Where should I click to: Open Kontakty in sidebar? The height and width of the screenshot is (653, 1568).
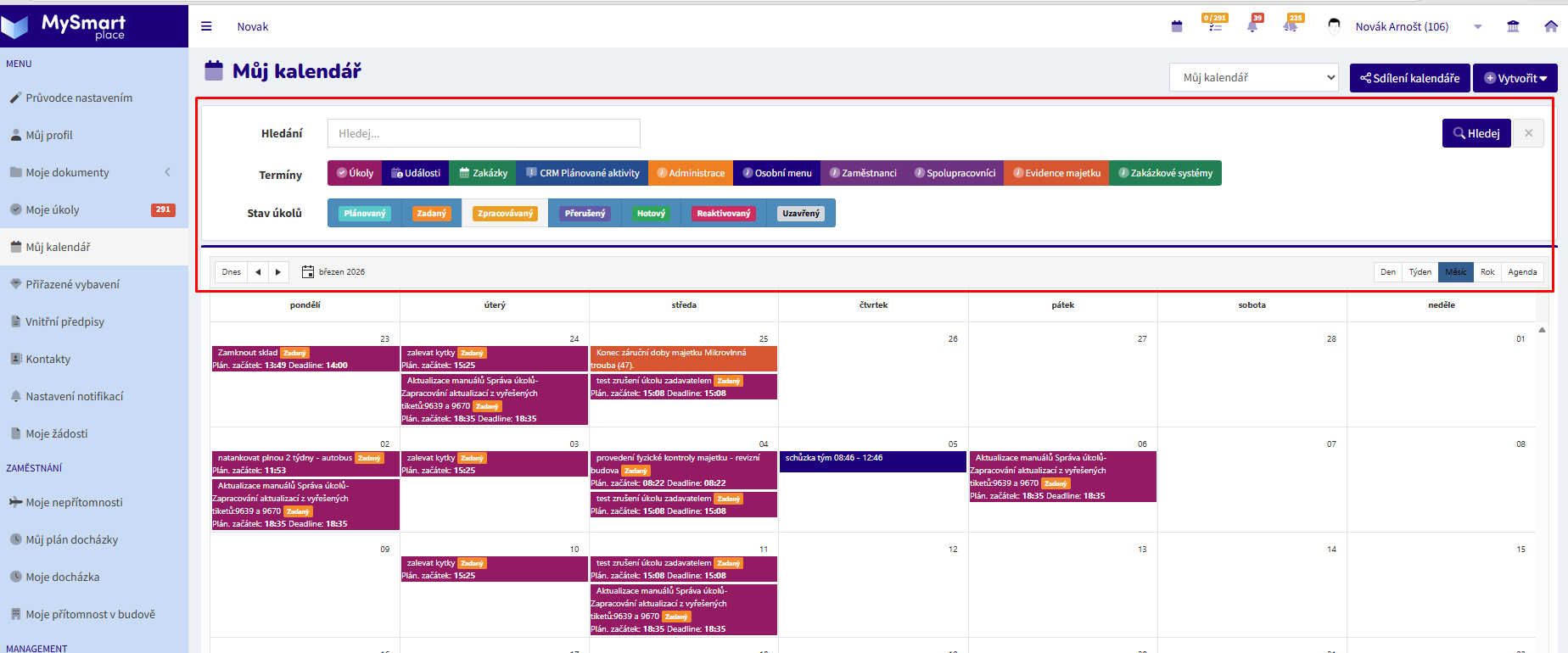pos(93,359)
